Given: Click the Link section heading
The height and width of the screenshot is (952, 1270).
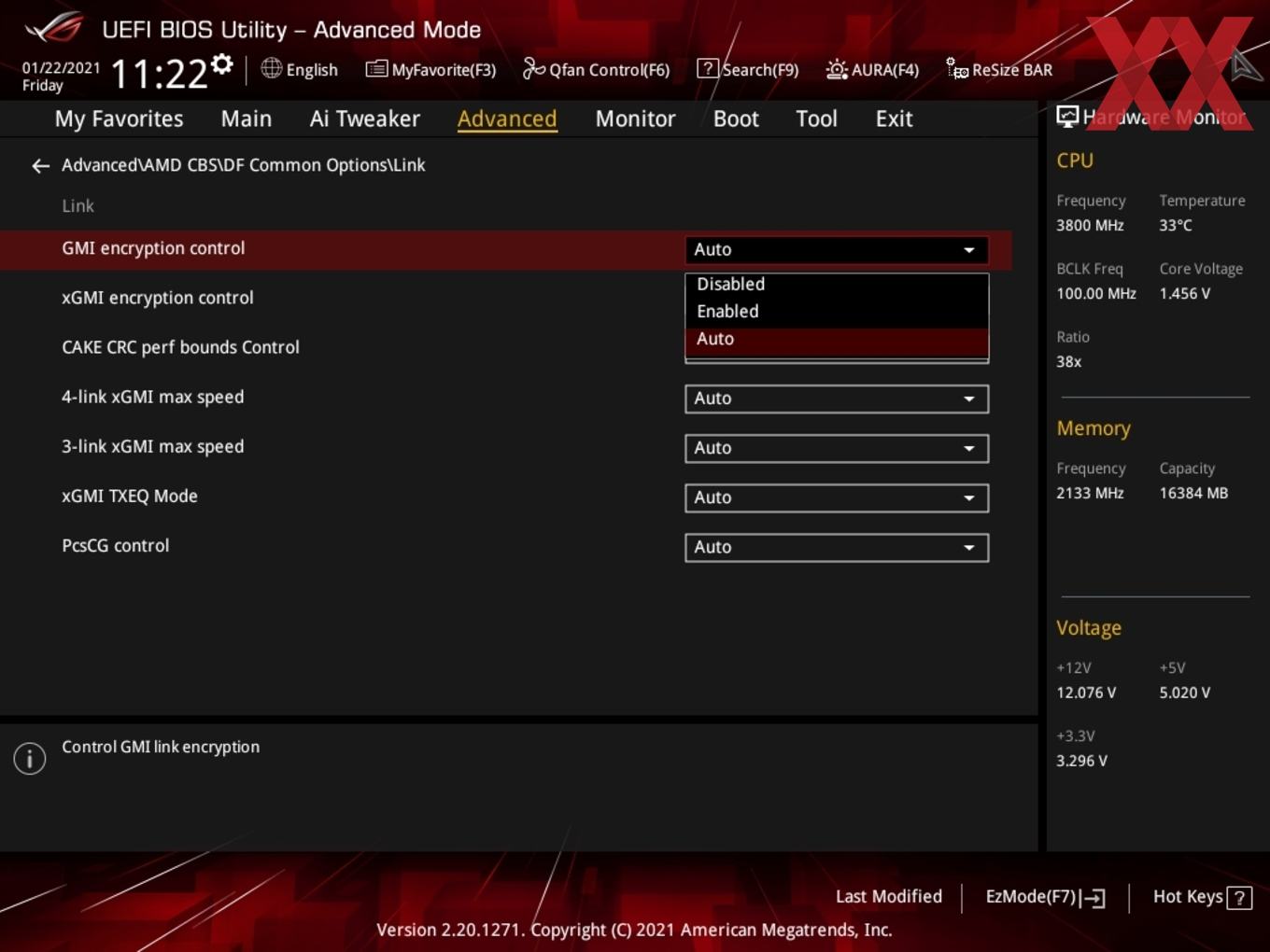Looking at the screenshot, I should click(78, 206).
